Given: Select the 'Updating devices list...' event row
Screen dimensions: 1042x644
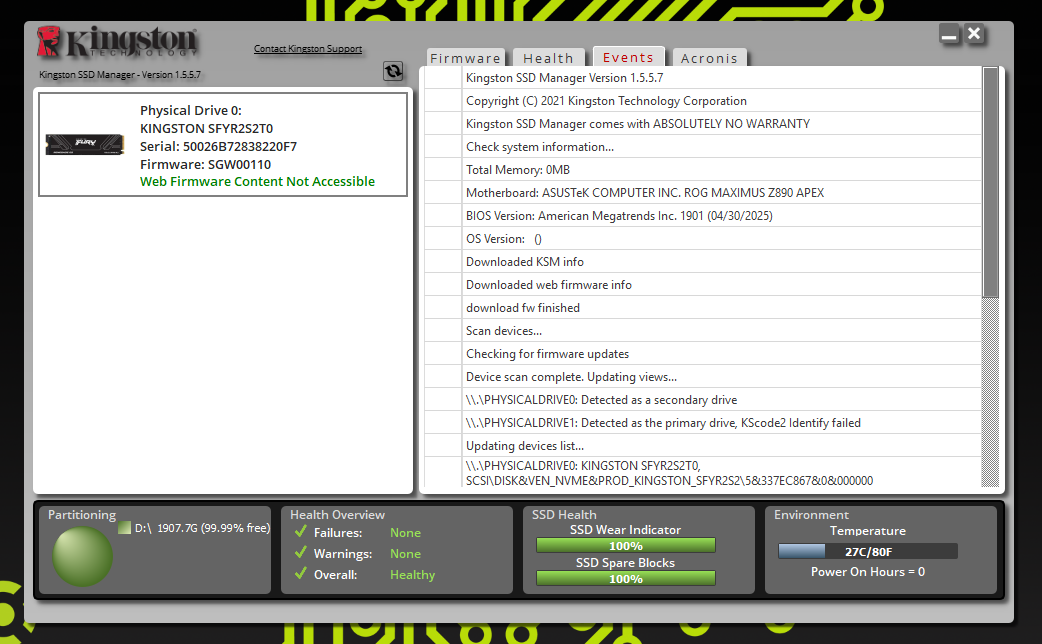Looking at the screenshot, I should (x=703, y=445).
